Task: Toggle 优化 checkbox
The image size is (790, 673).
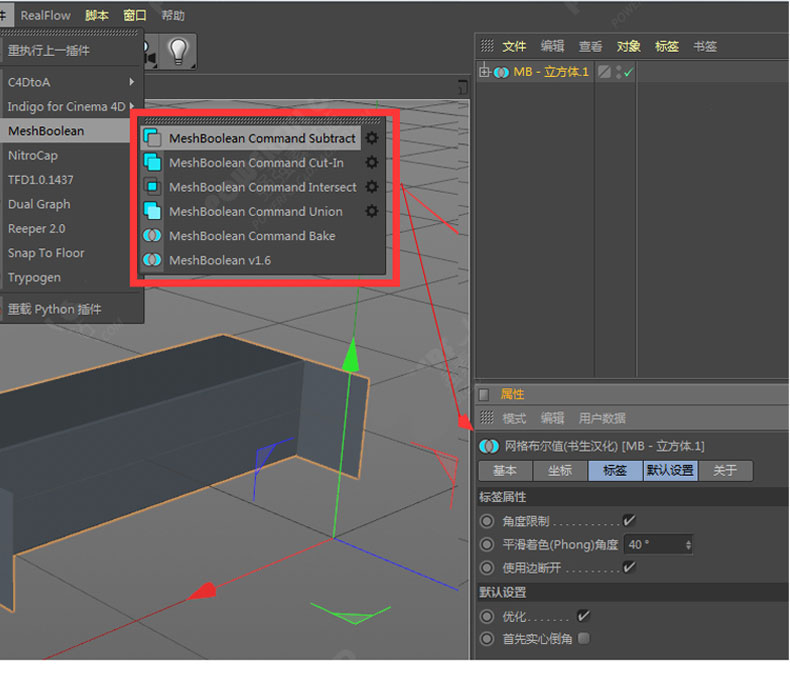Action: click(x=583, y=616)
